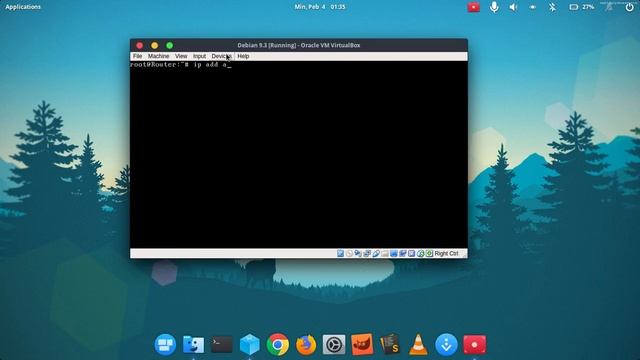The width and height of the screenshot is (640, 360).
Task: Click the network adapter status icon
Action: click(367, 253)
